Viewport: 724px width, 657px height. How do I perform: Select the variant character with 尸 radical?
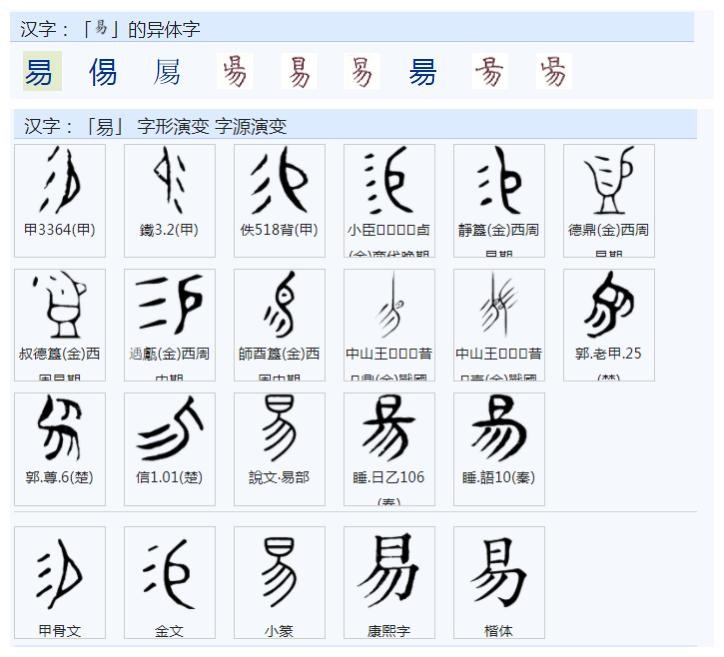click(x=168, y=72)
